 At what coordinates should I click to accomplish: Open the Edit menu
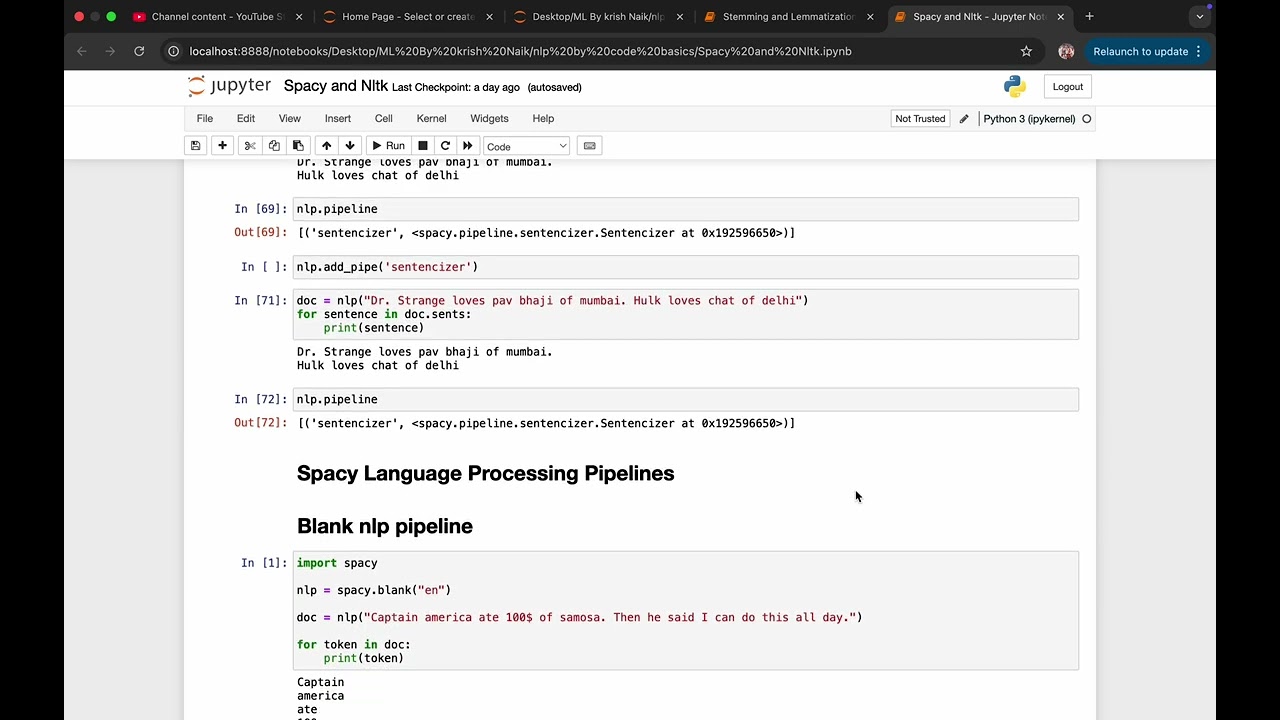[246, 118]
